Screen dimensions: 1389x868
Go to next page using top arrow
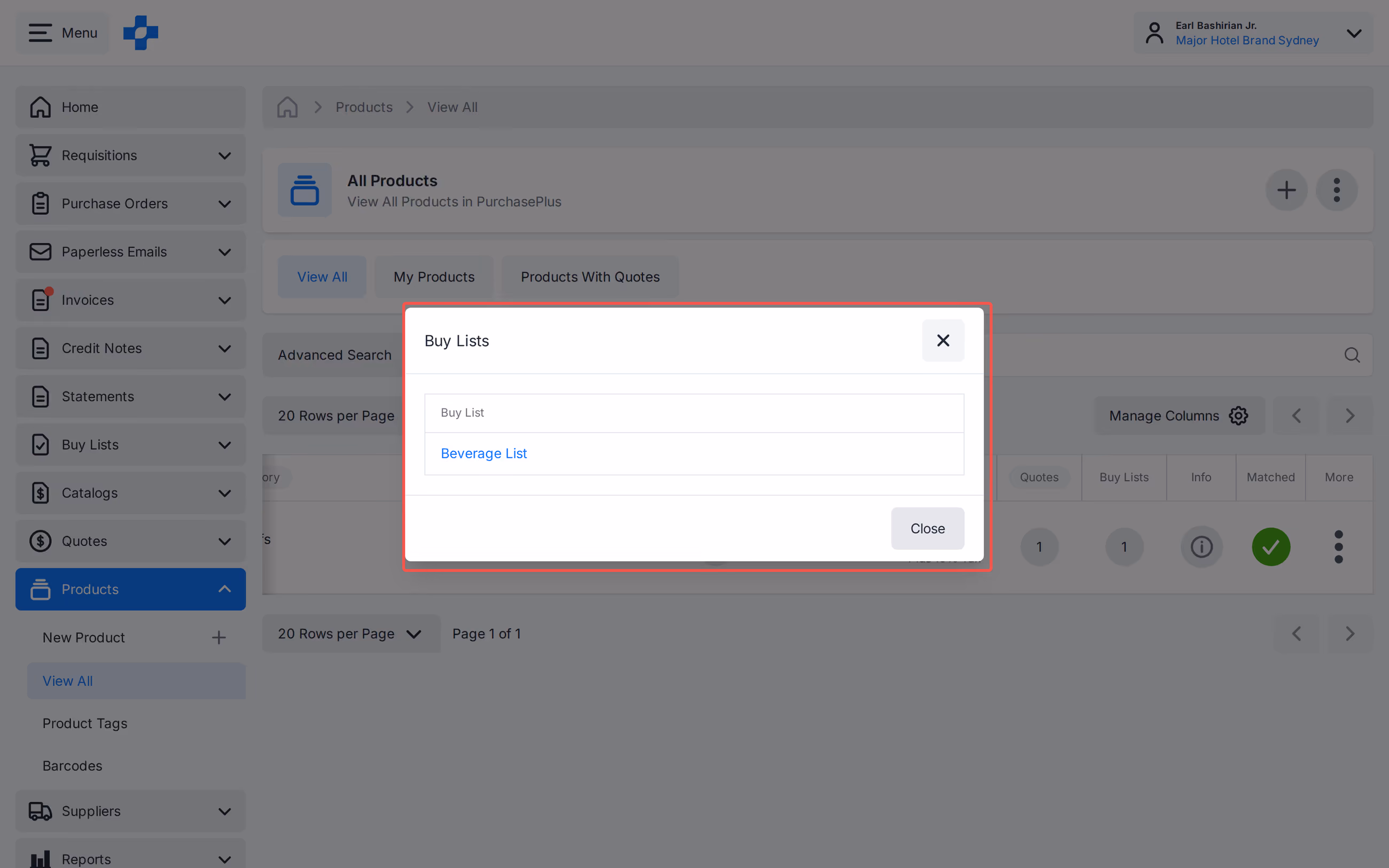(1349, 416)
